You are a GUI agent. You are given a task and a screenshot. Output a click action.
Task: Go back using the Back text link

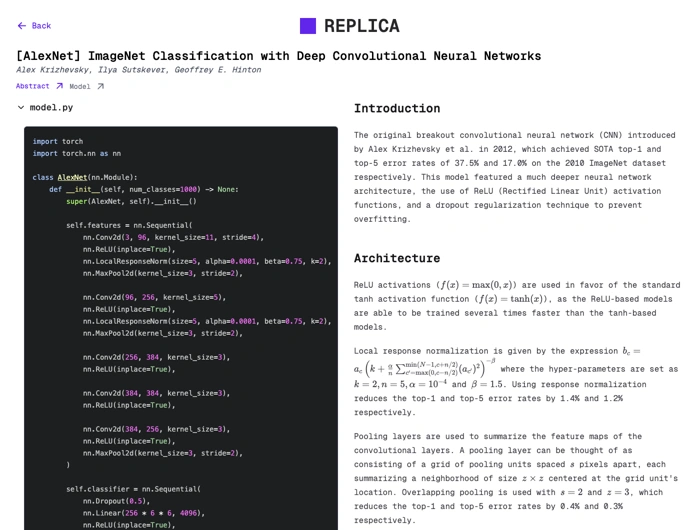(x=41, y=26)
